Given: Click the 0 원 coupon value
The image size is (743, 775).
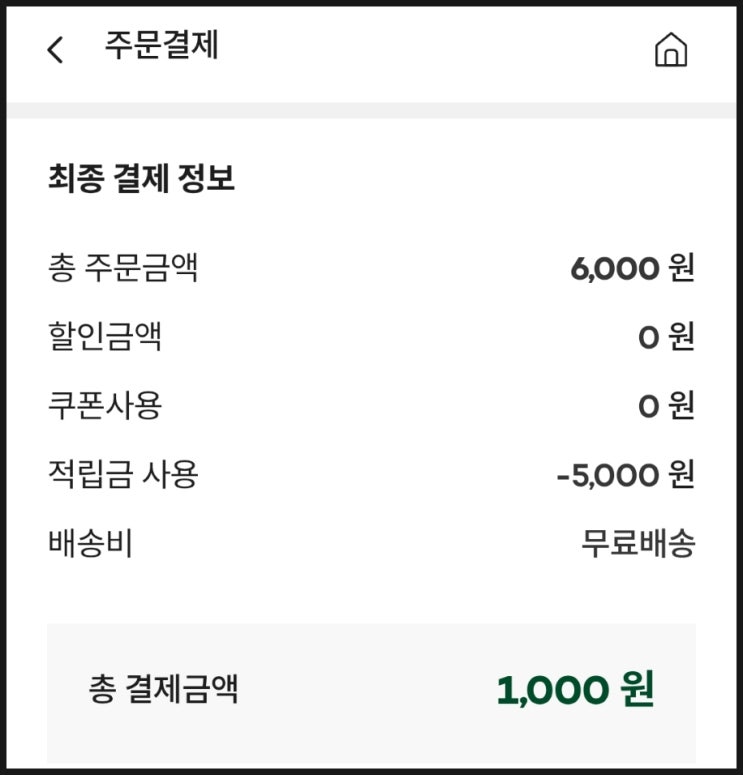Looking at the screenshot, I should tap(666, 407).
